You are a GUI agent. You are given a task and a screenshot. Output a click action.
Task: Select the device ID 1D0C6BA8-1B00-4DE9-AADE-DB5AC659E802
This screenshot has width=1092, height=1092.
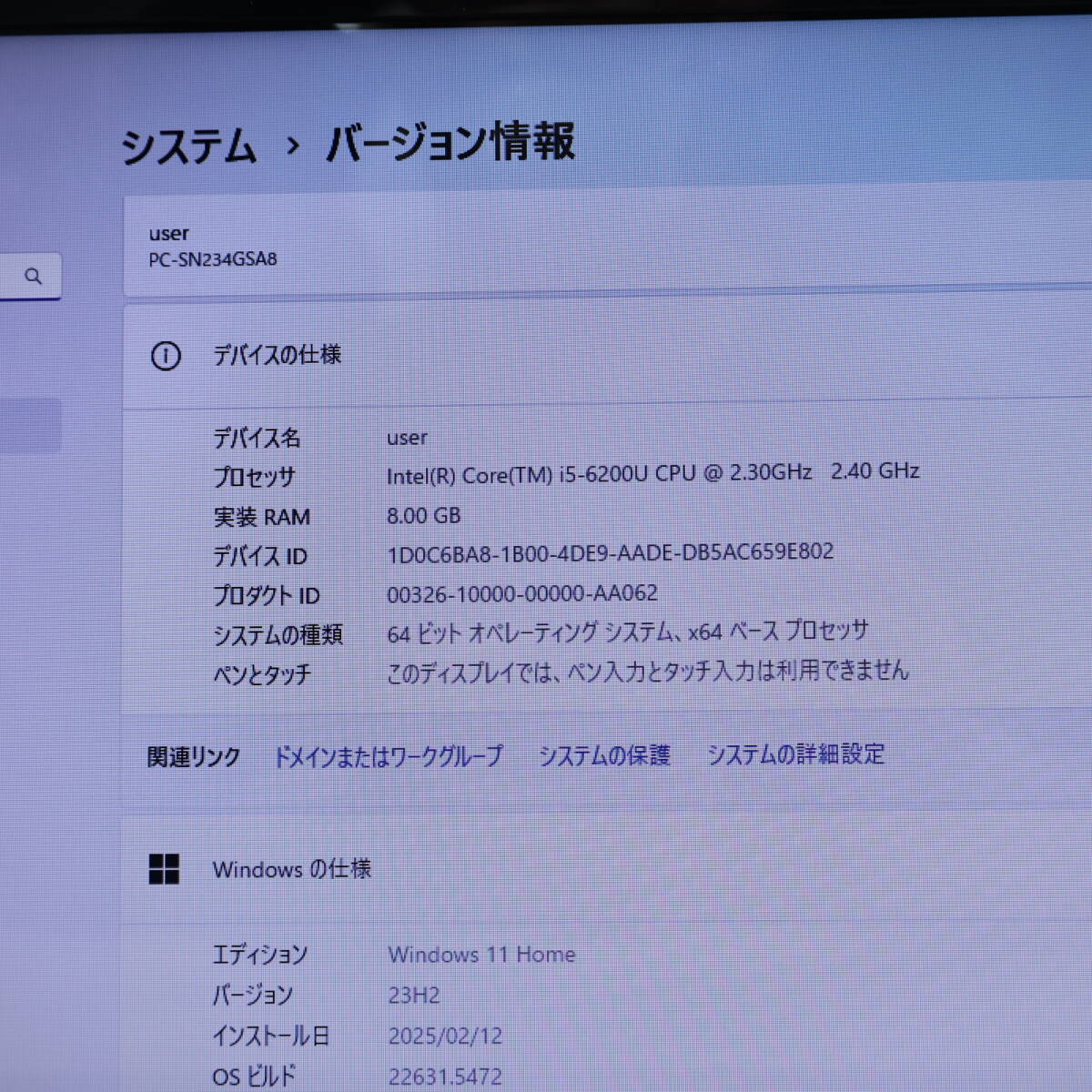click(611, 552)
